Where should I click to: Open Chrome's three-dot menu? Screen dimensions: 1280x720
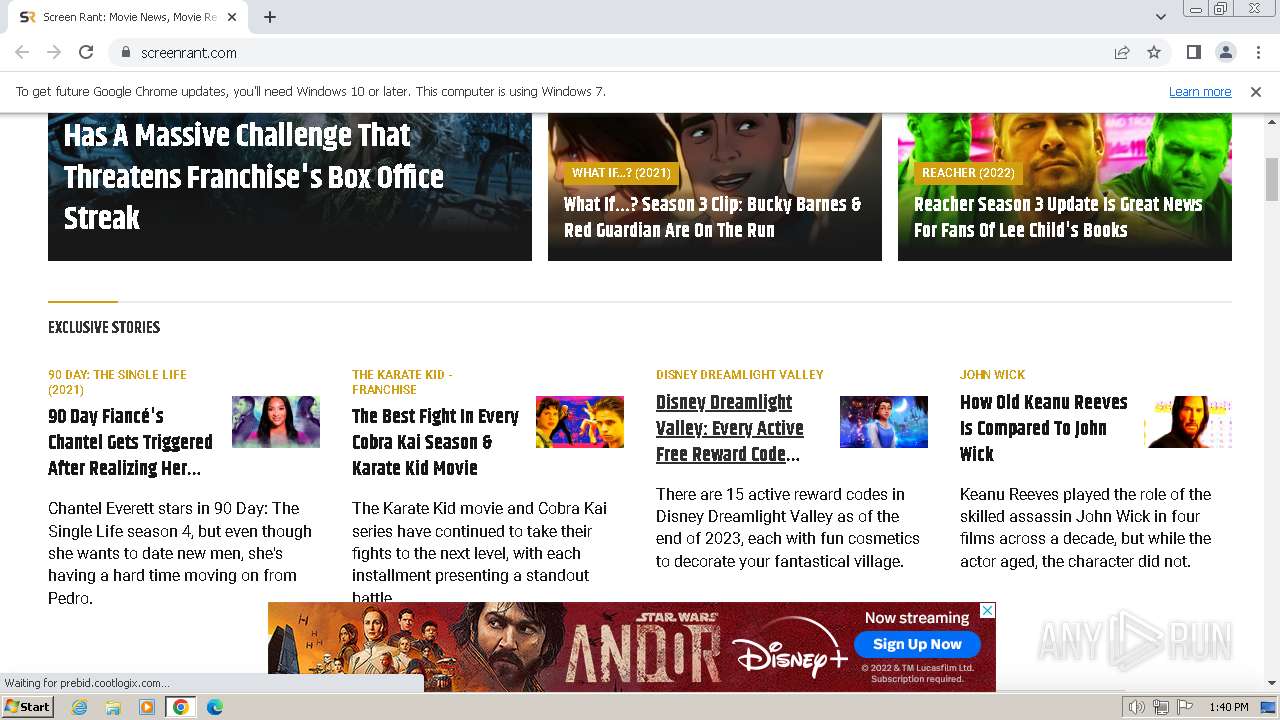(x=1258, y=52)
